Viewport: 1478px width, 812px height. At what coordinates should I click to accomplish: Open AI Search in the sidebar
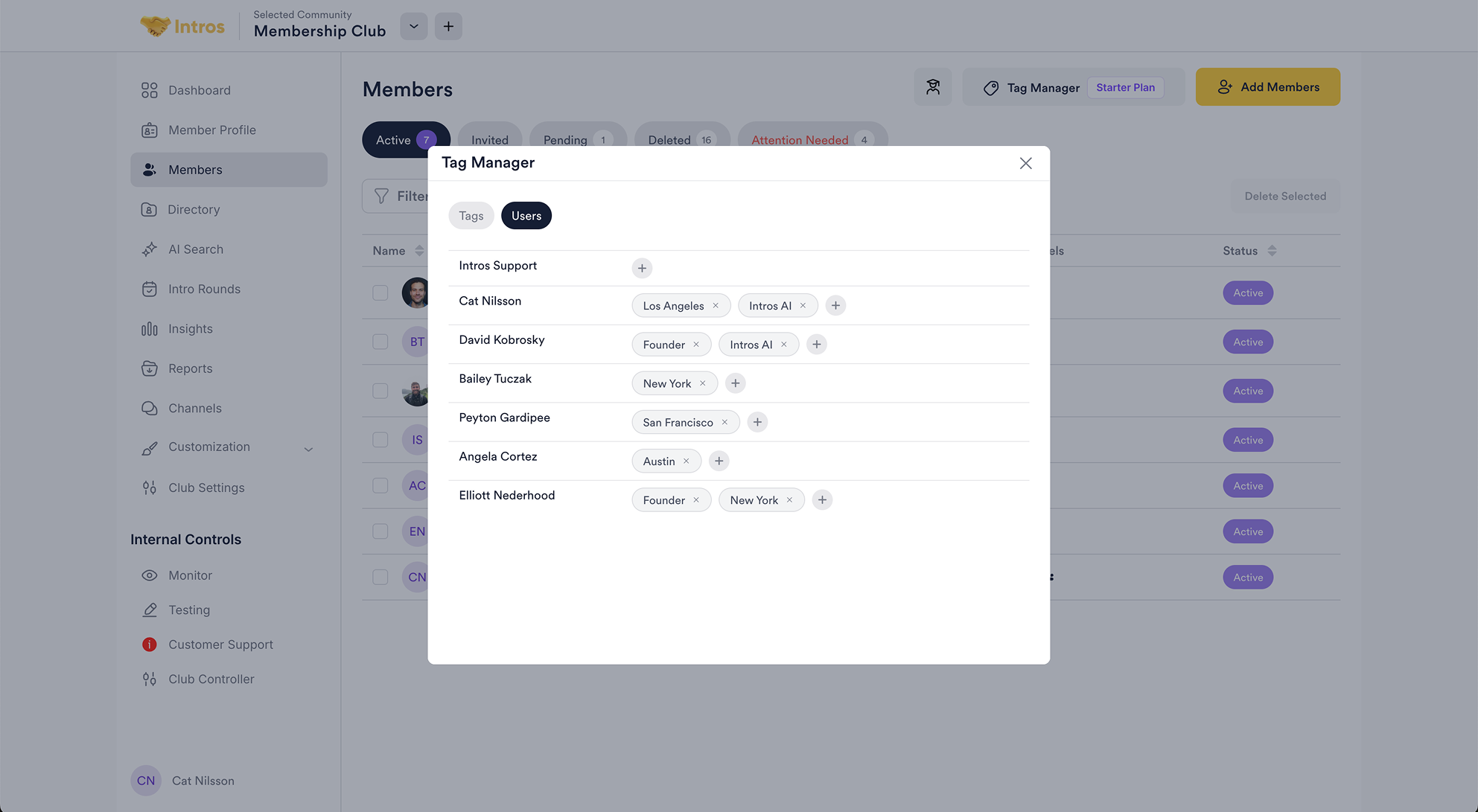[195, 249]
